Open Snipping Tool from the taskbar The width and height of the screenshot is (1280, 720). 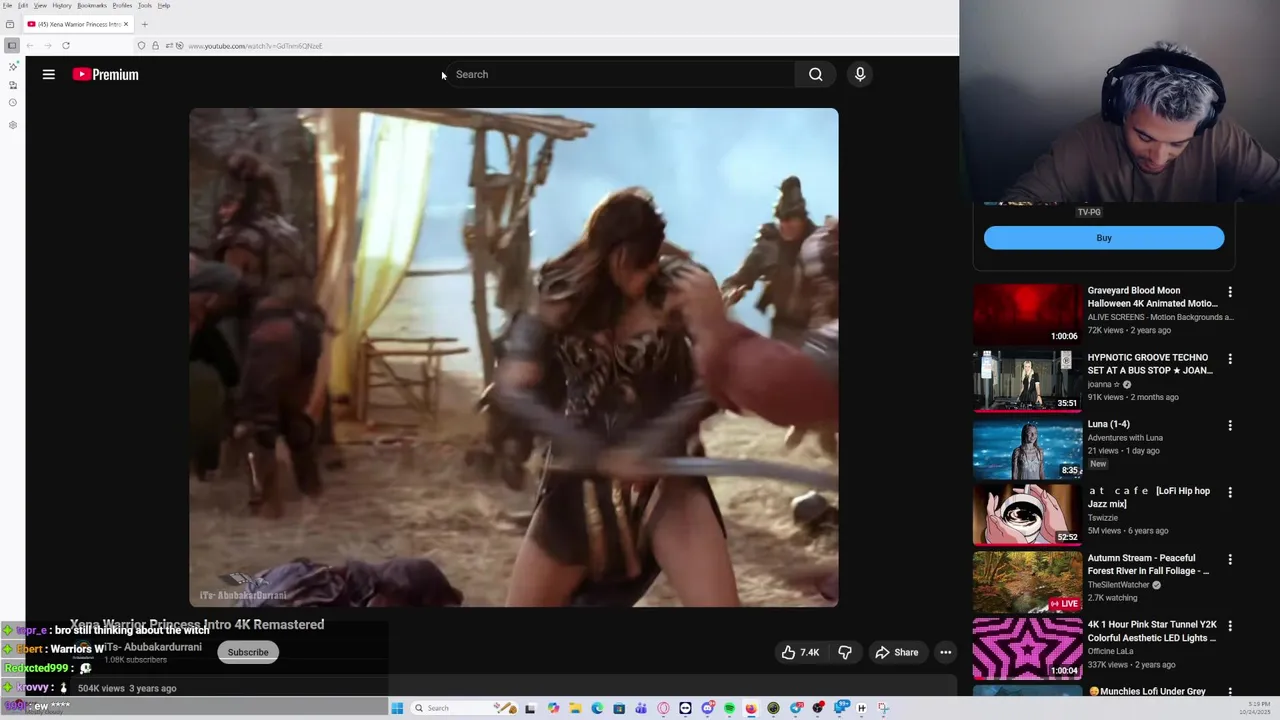pyautogui.click(x=883, y=708)
